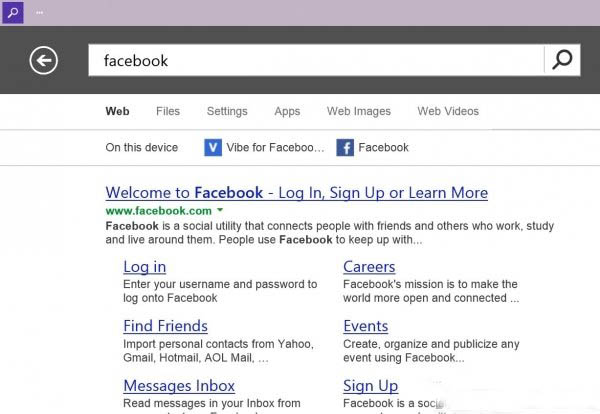Click the search box containing facebook
This screenshot has width=600, height=414.
coord(316,60)
